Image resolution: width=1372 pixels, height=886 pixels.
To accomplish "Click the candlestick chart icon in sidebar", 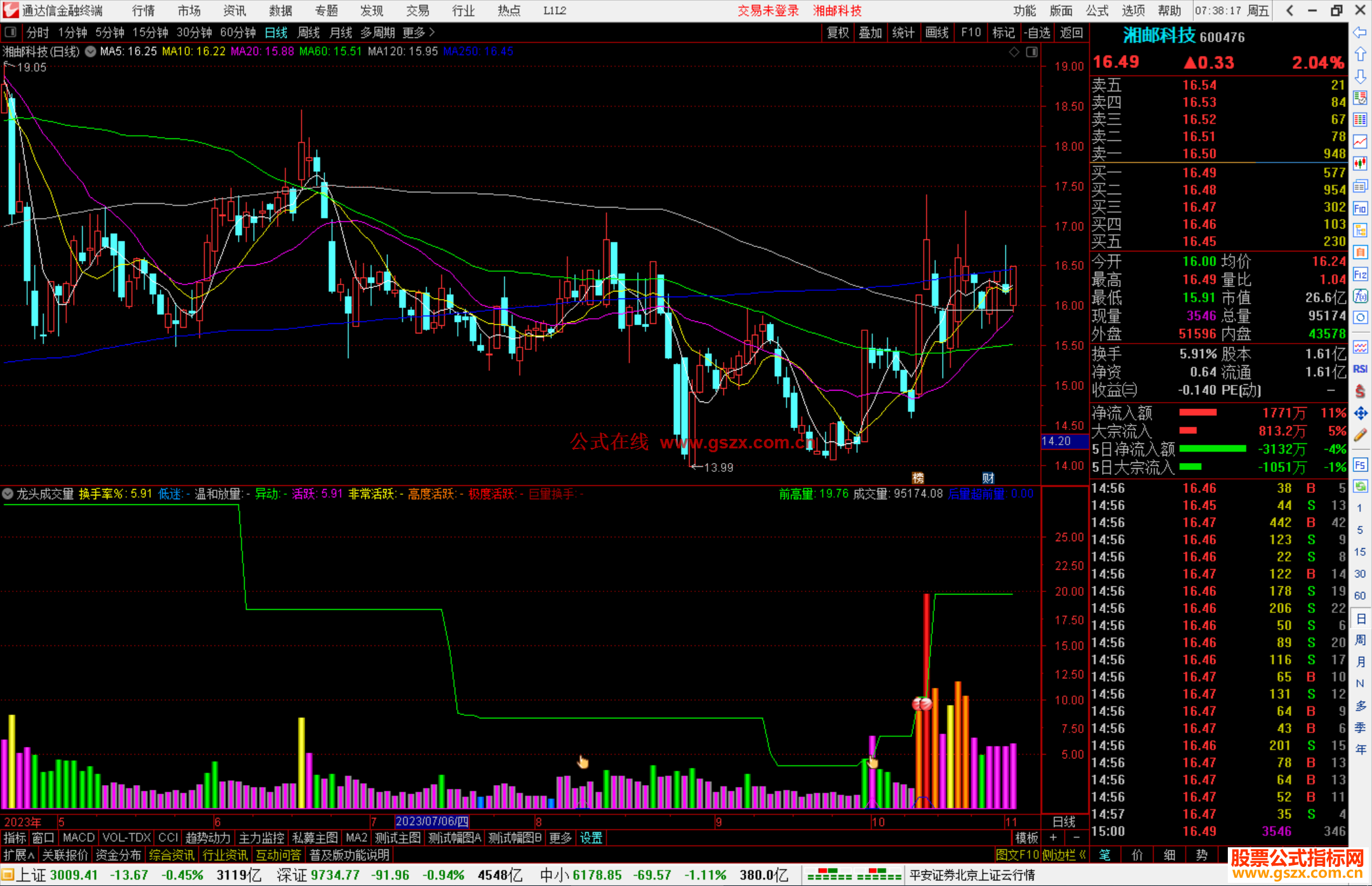I will point(1360,163).
